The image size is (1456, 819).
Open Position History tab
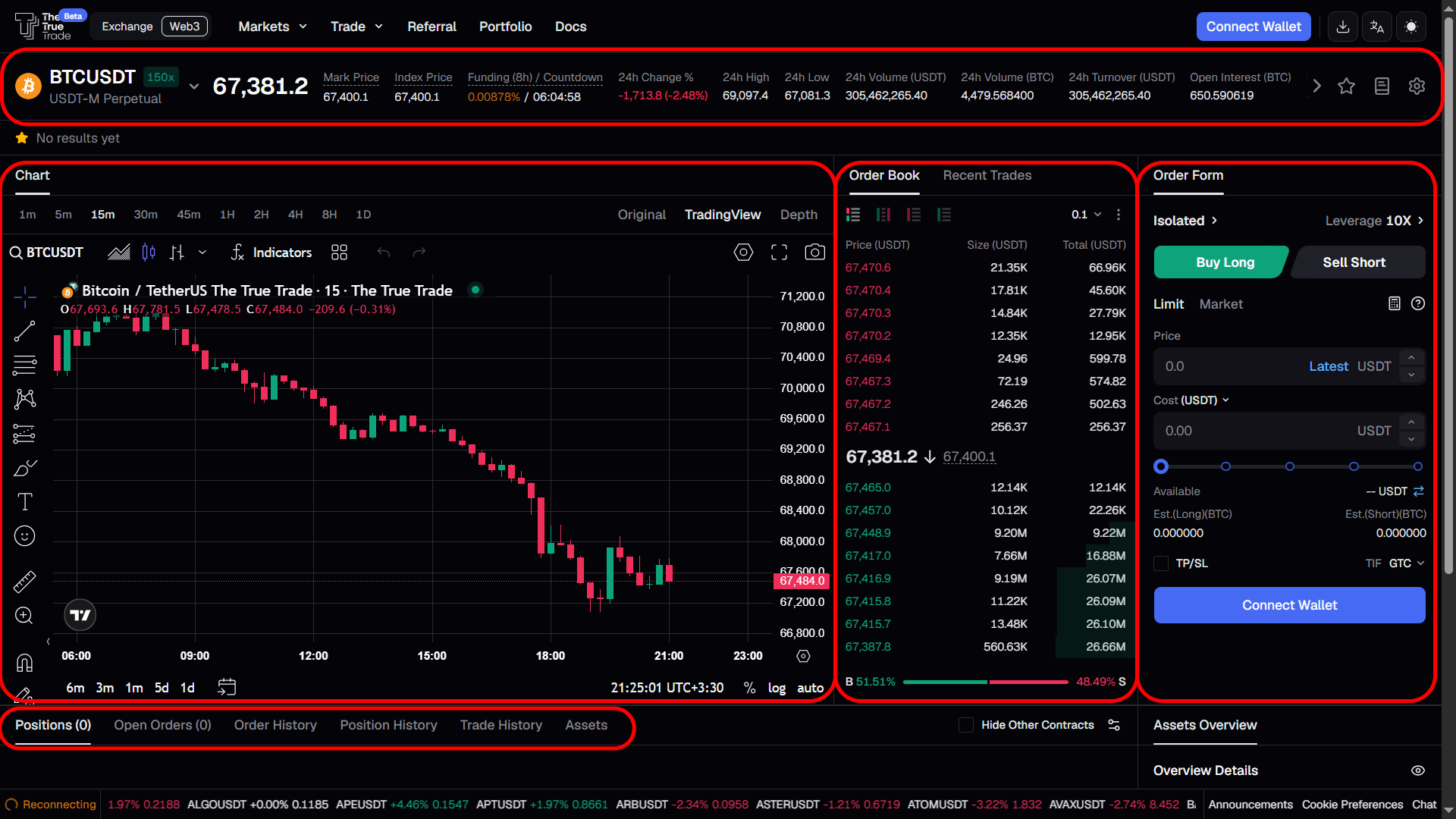click(x=388, y=725)
